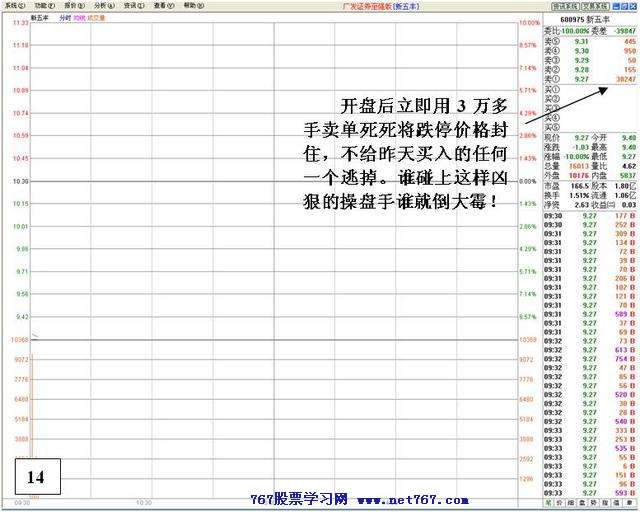Click the first tab at bottom of trade list

pos(549,504)
